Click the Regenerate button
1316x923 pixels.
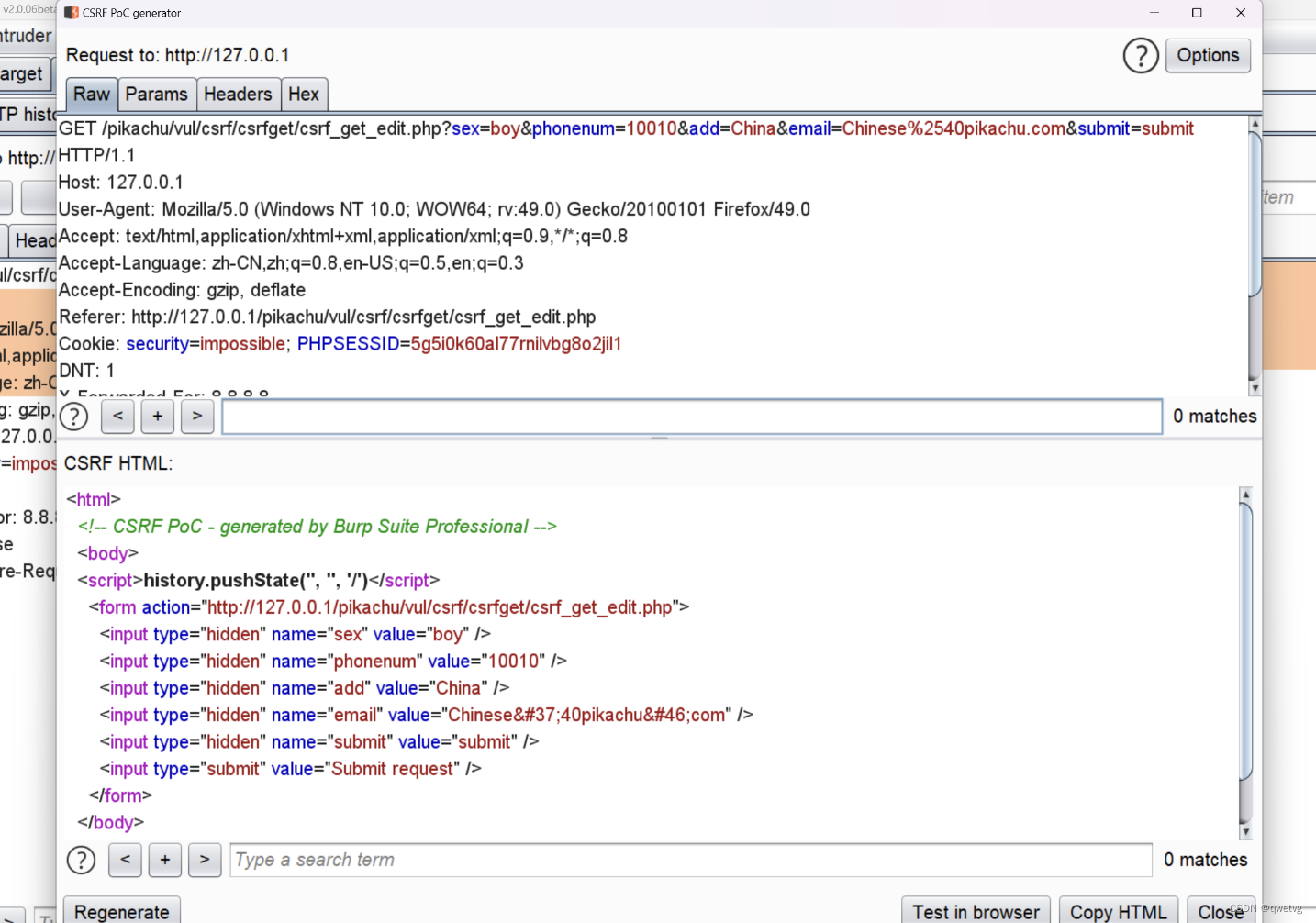click(122, 911)
